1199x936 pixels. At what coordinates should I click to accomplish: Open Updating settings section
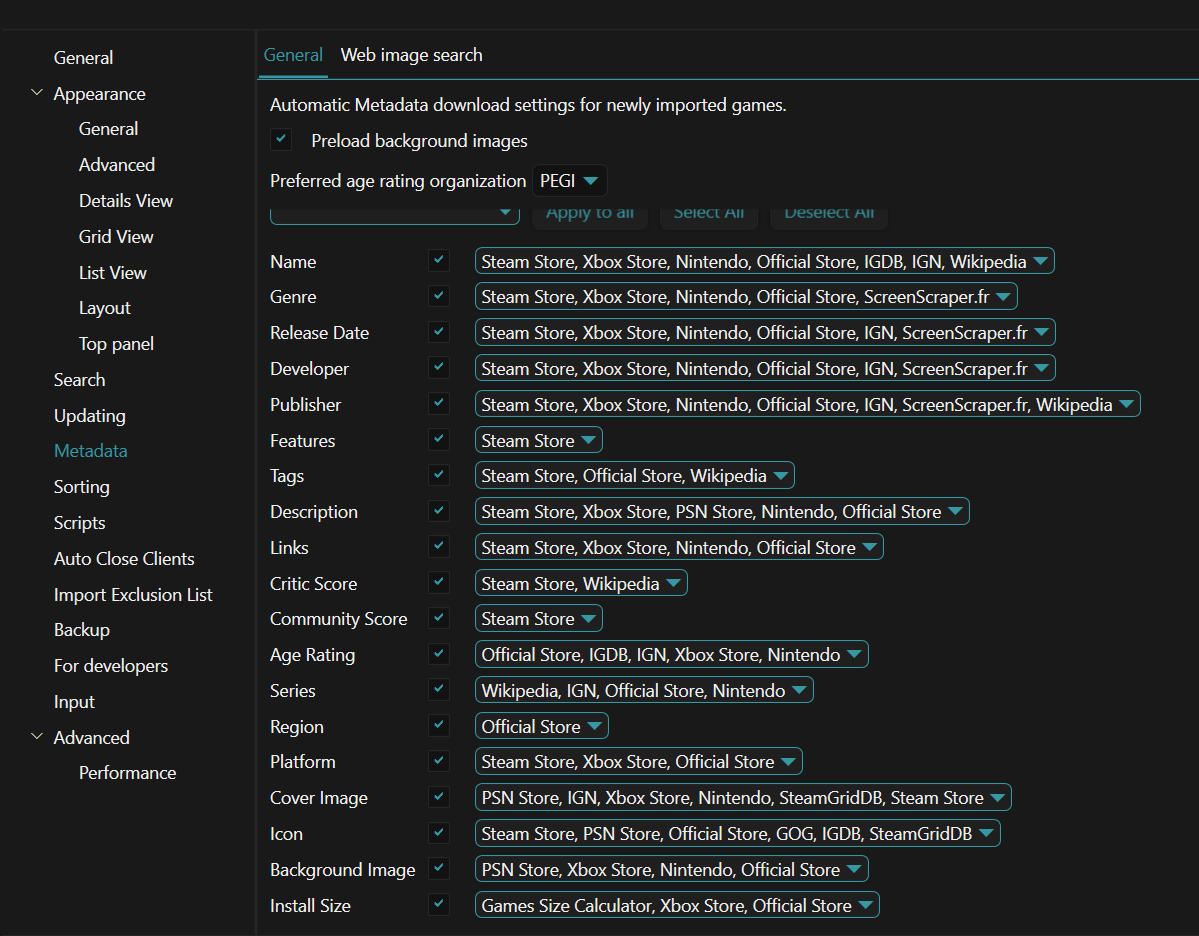coord(89,416)
